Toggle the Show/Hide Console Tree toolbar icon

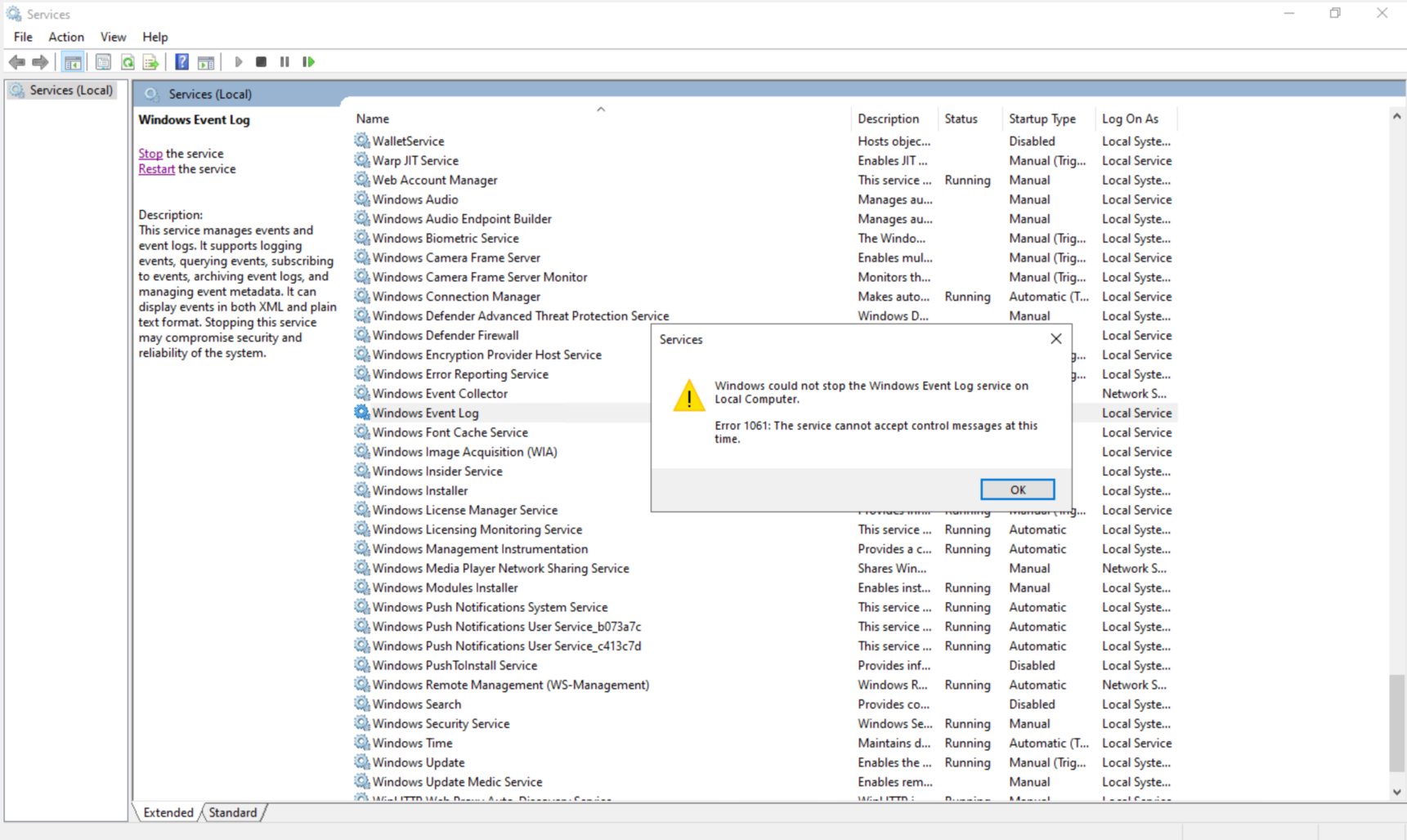[73, 62]
